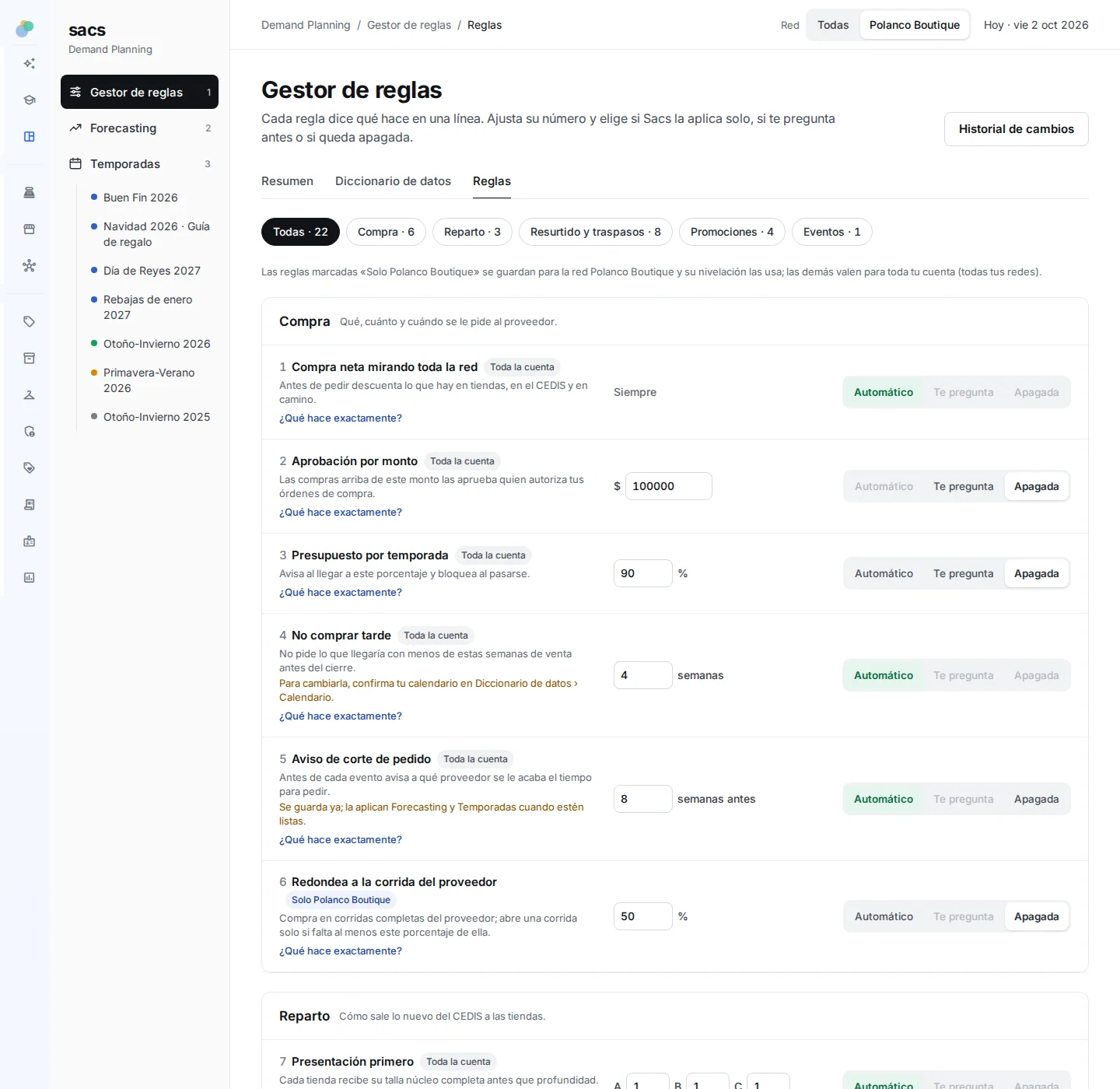
Task: Click the 4 semanas input field
Action: (642, 675)
